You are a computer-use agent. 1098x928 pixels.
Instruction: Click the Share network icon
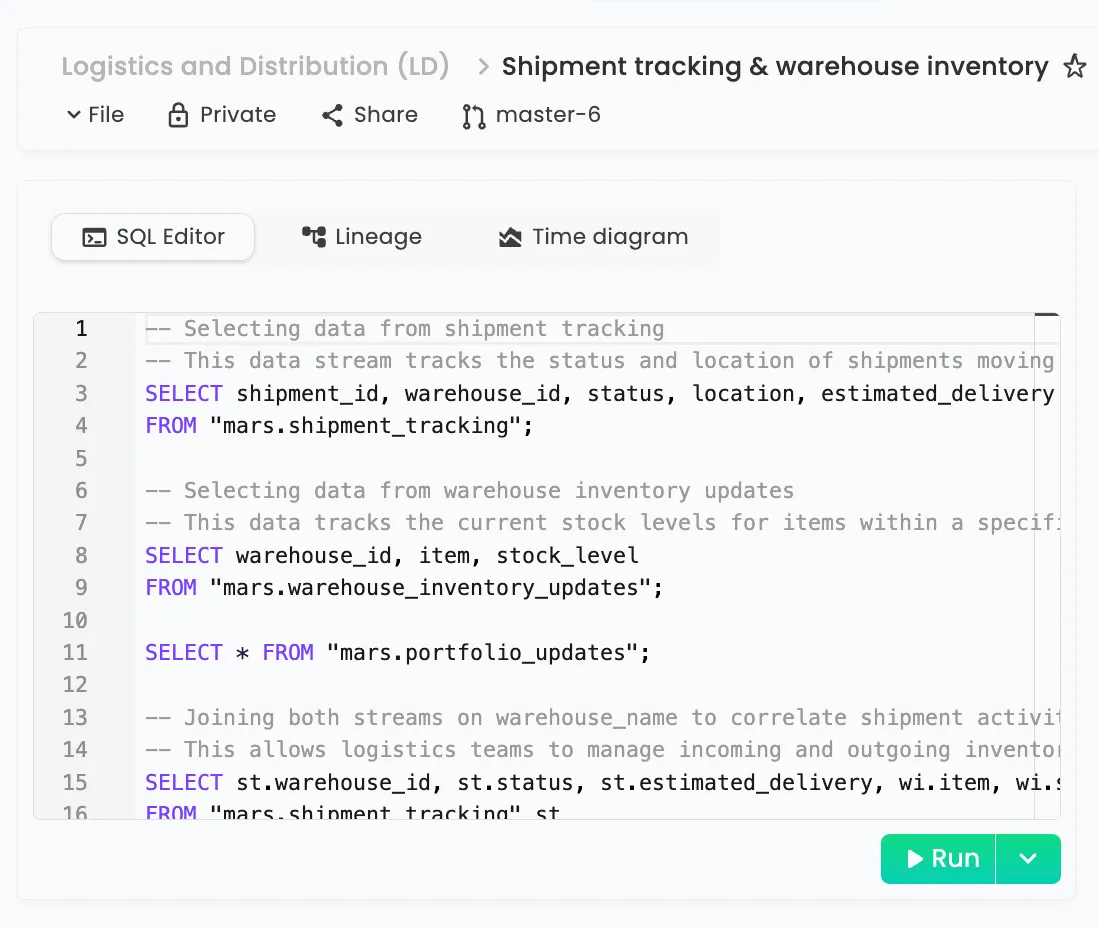coord(332,115)
